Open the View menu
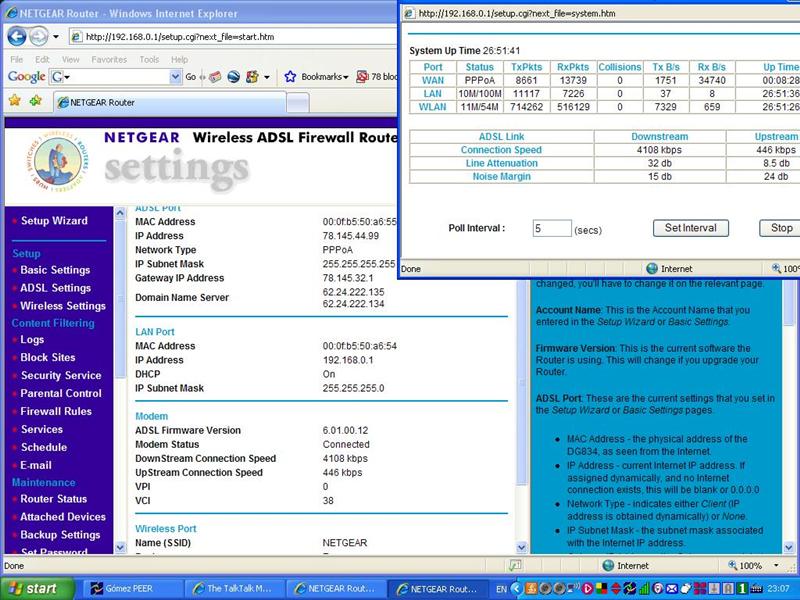This screenshot has width=800, height=600. pos(70,60)
